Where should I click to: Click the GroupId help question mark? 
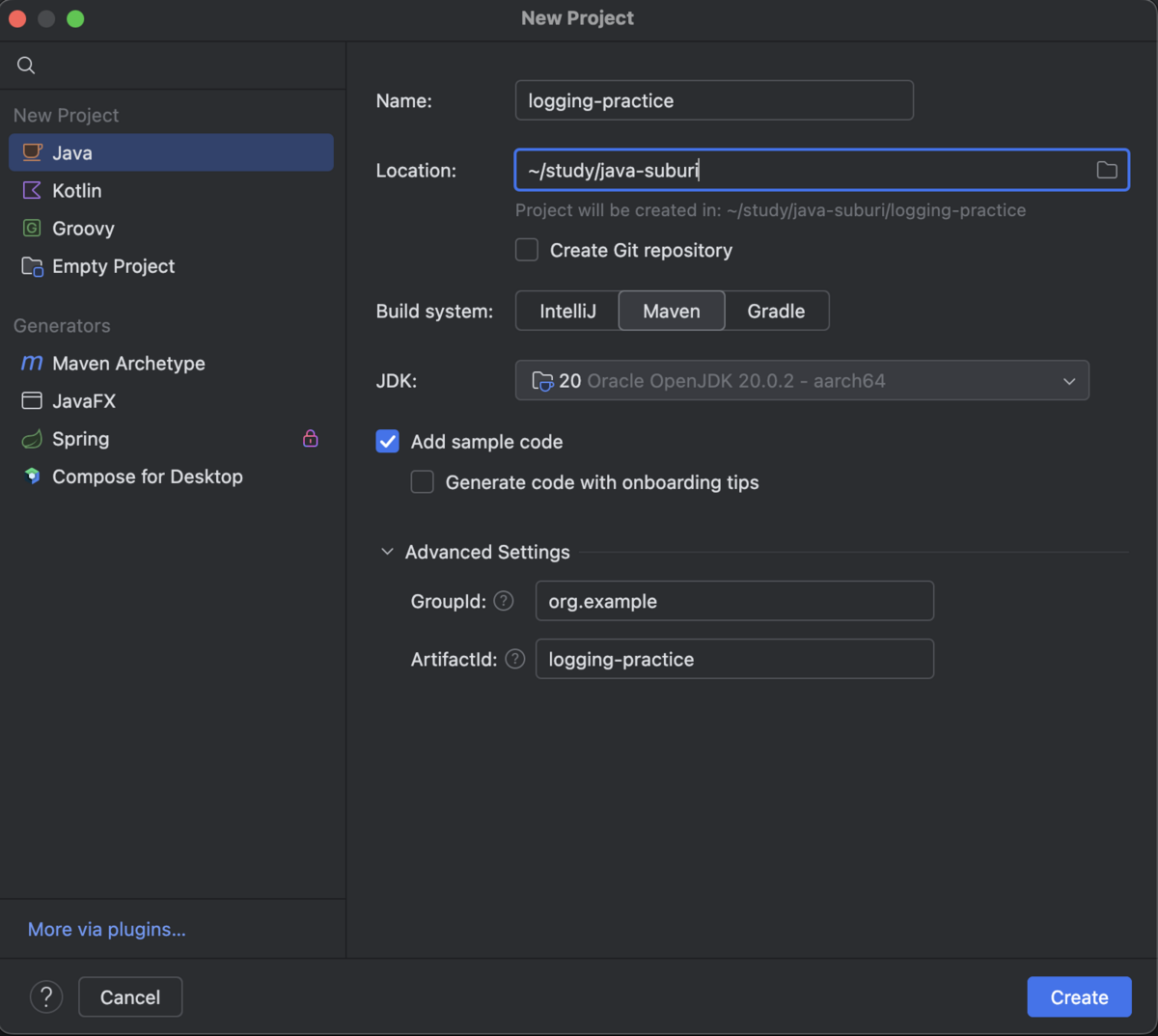click(504, 601)
